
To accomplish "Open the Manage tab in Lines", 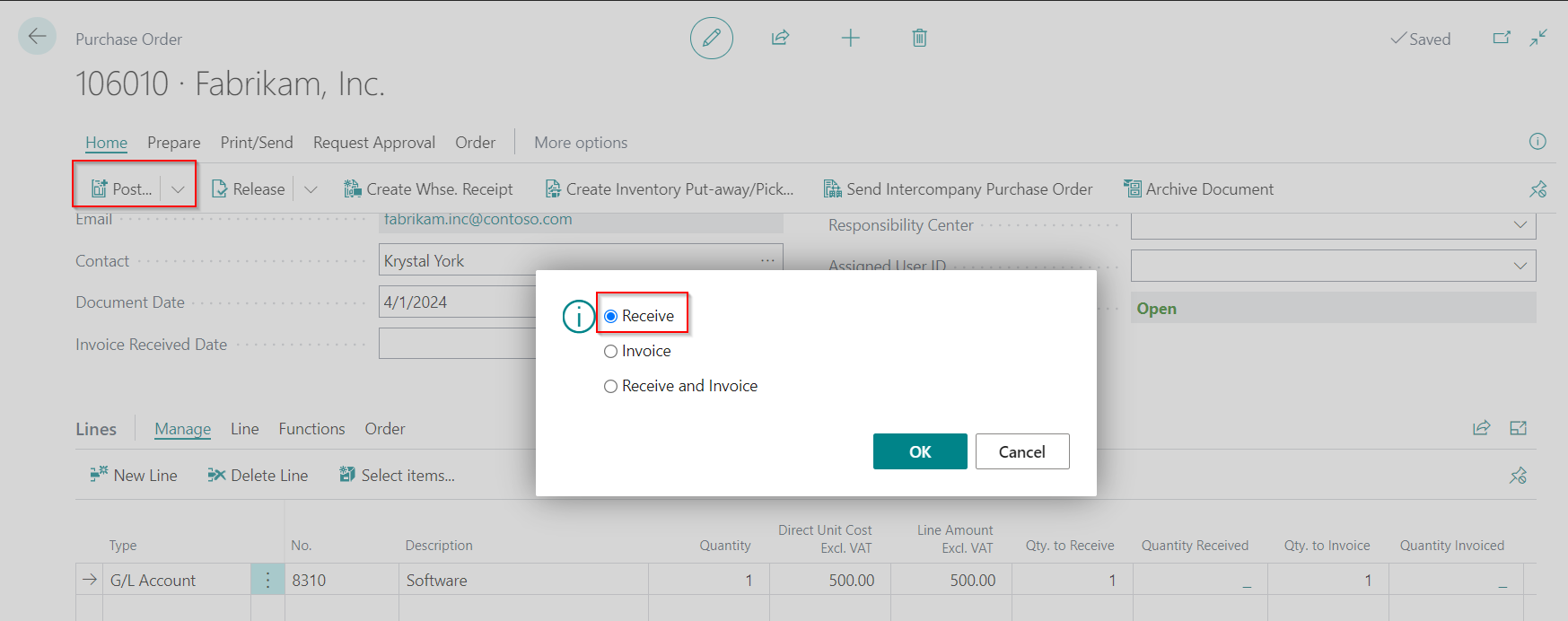I will 182,429.
